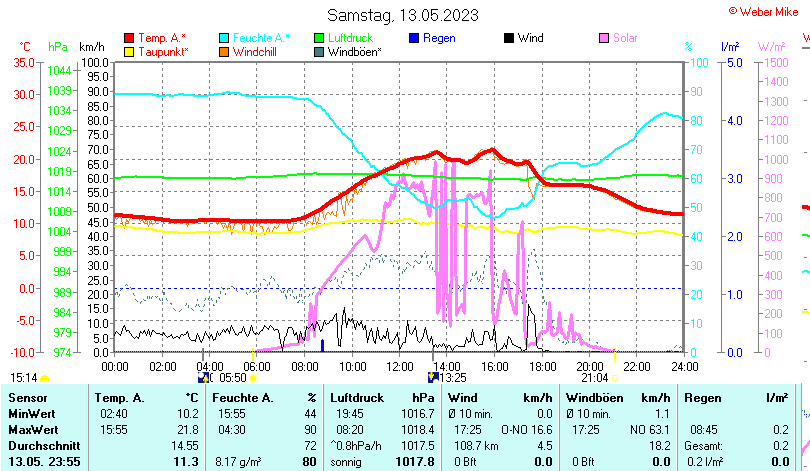Viewport: 810px width, 471px height.
Task: Click the Luftdruck table header
Action: [x=357, y=398]
